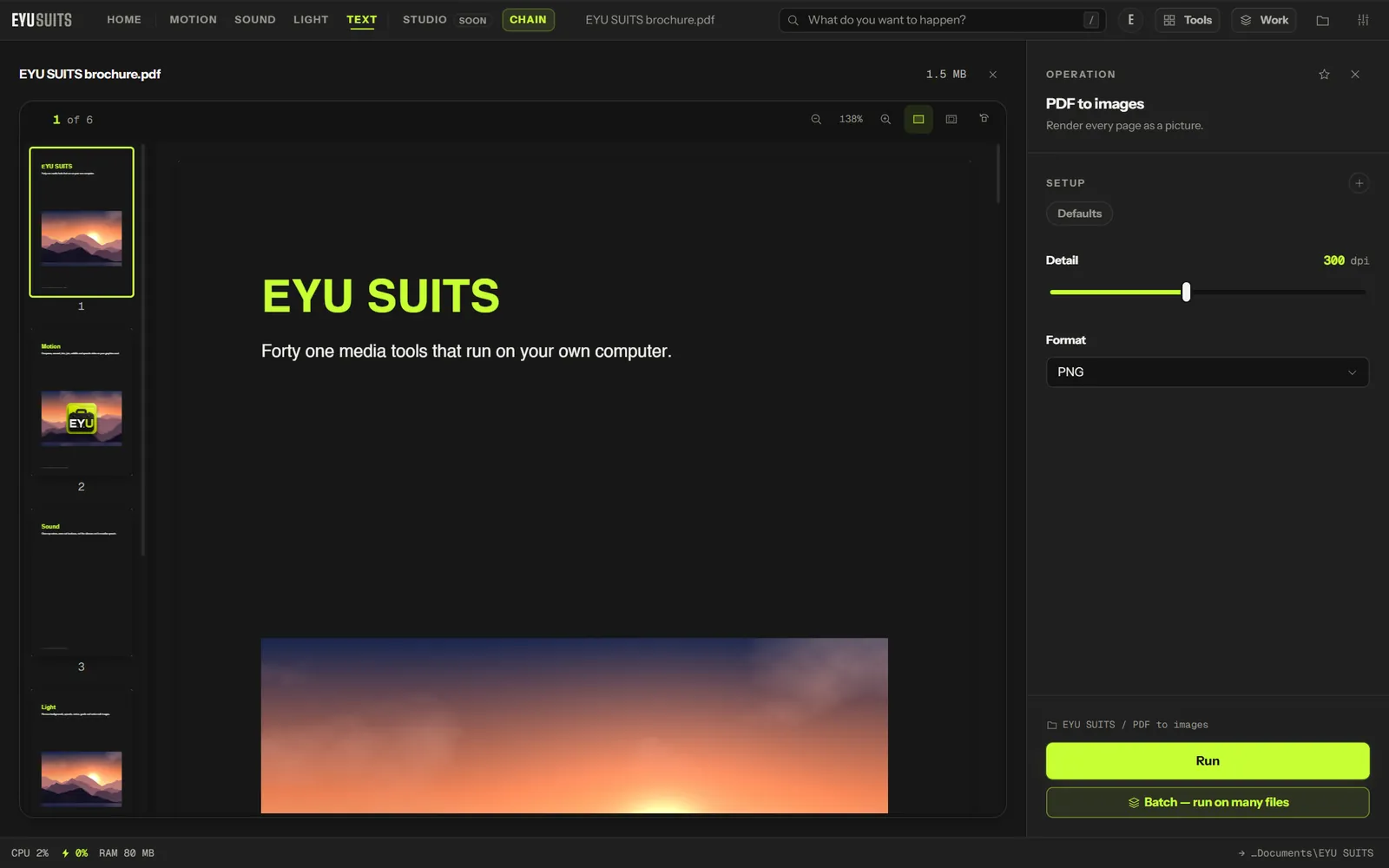Open the Format PNG dropdown

[1208, 372]
